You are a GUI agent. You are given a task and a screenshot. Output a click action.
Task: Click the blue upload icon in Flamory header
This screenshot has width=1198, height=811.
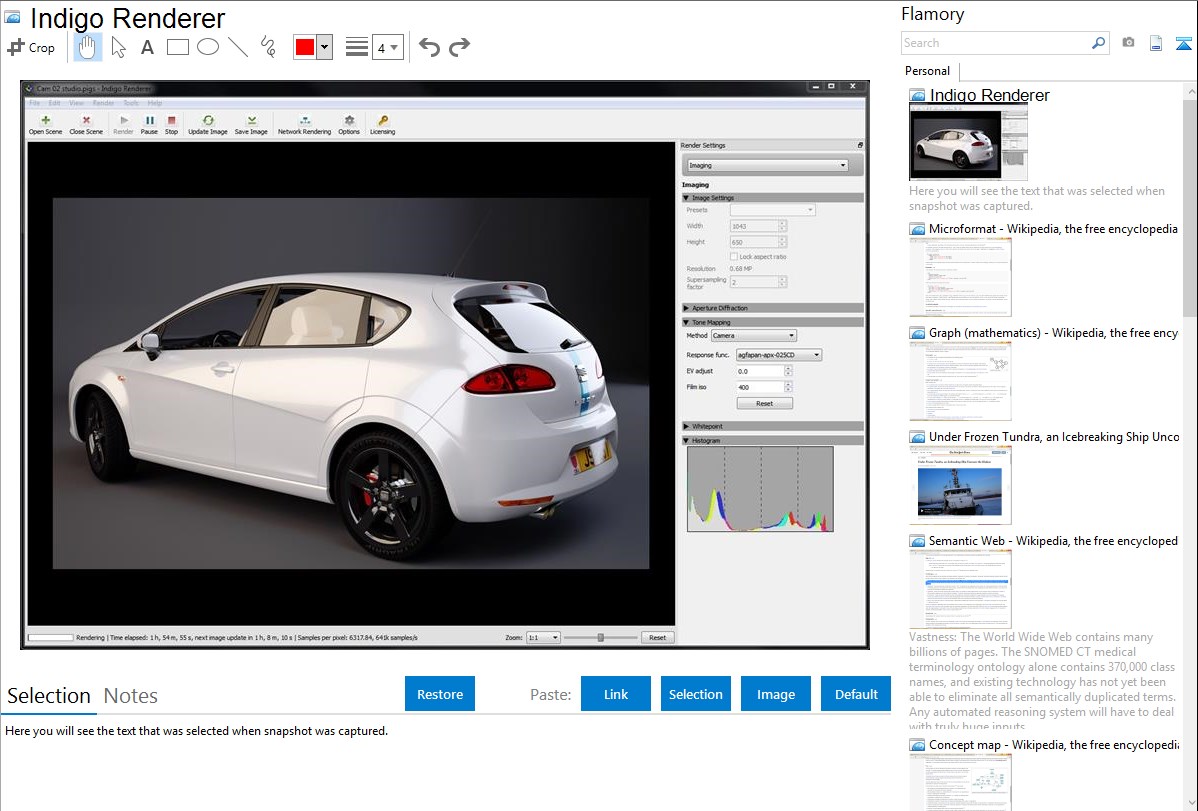(x=1183, y=43)
